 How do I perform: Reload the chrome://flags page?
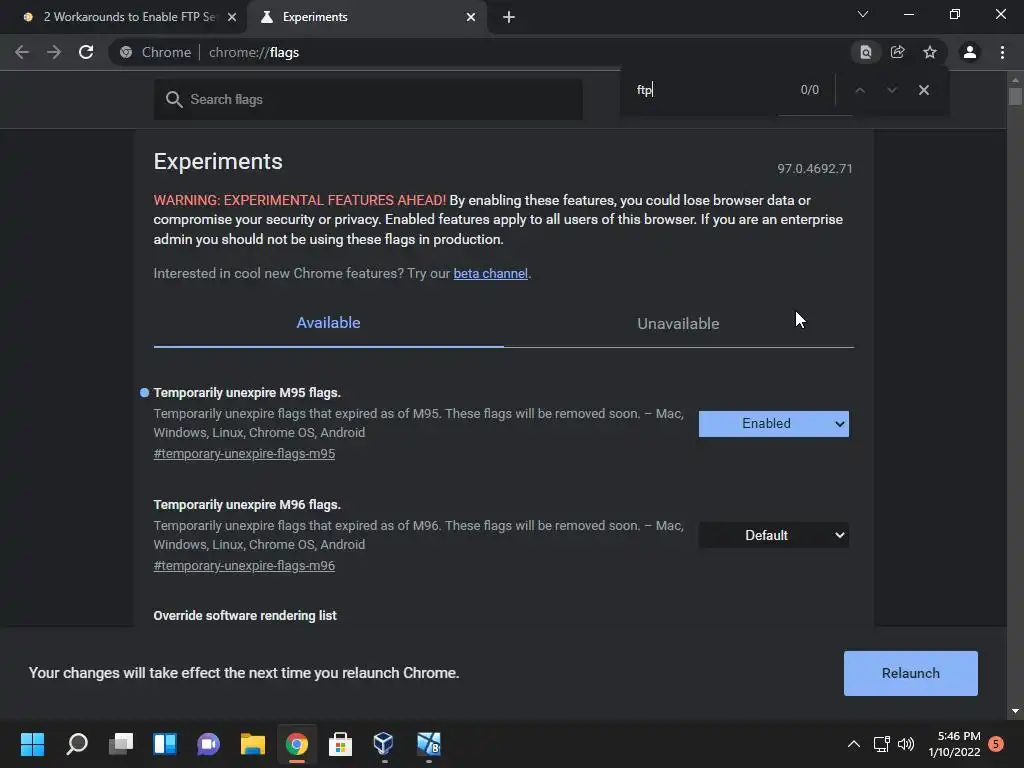tap(86, 52)
